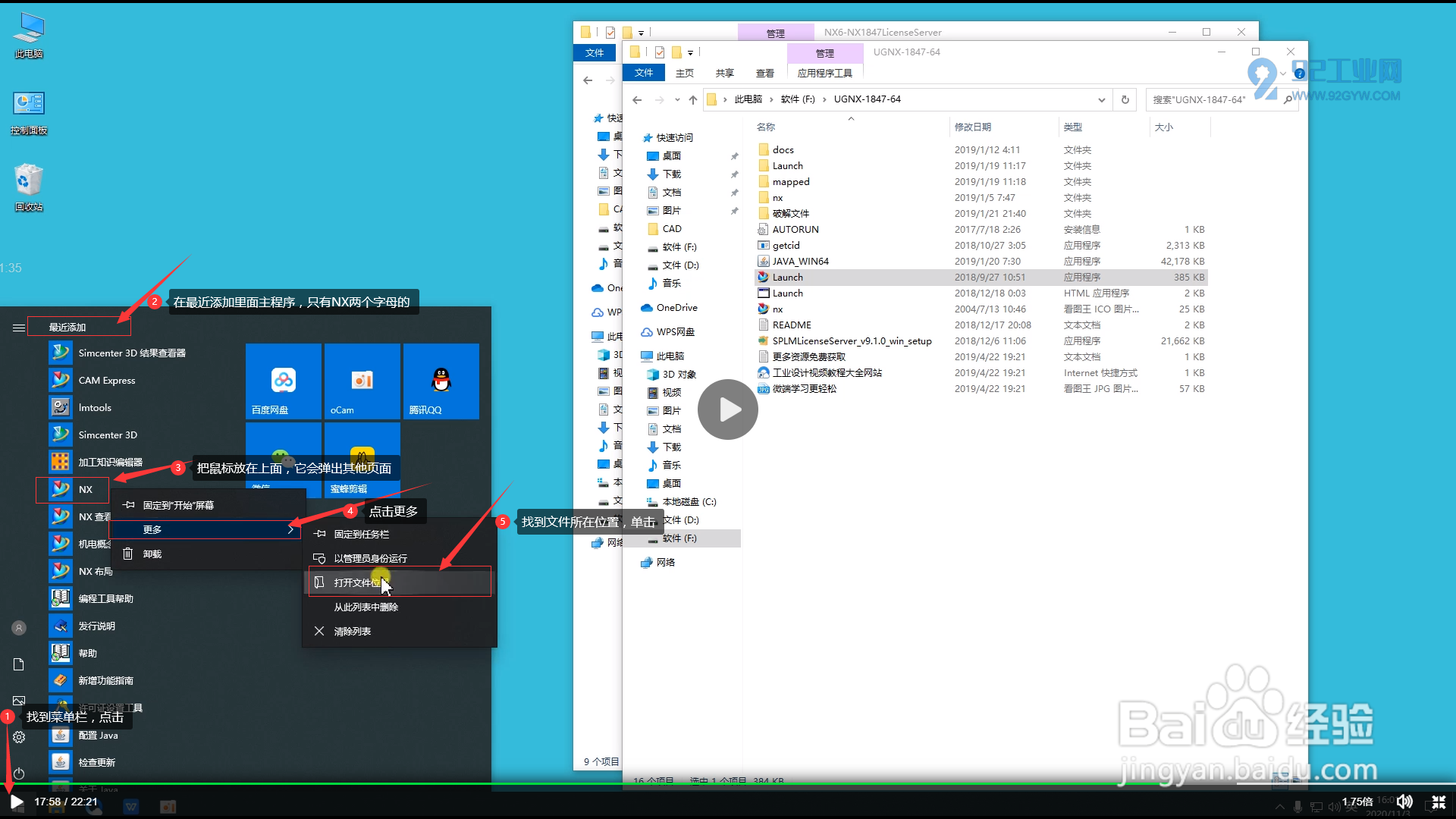Open the 百度网盘 tile
This screenshot has height=819, width=1456.
point(284,381)
